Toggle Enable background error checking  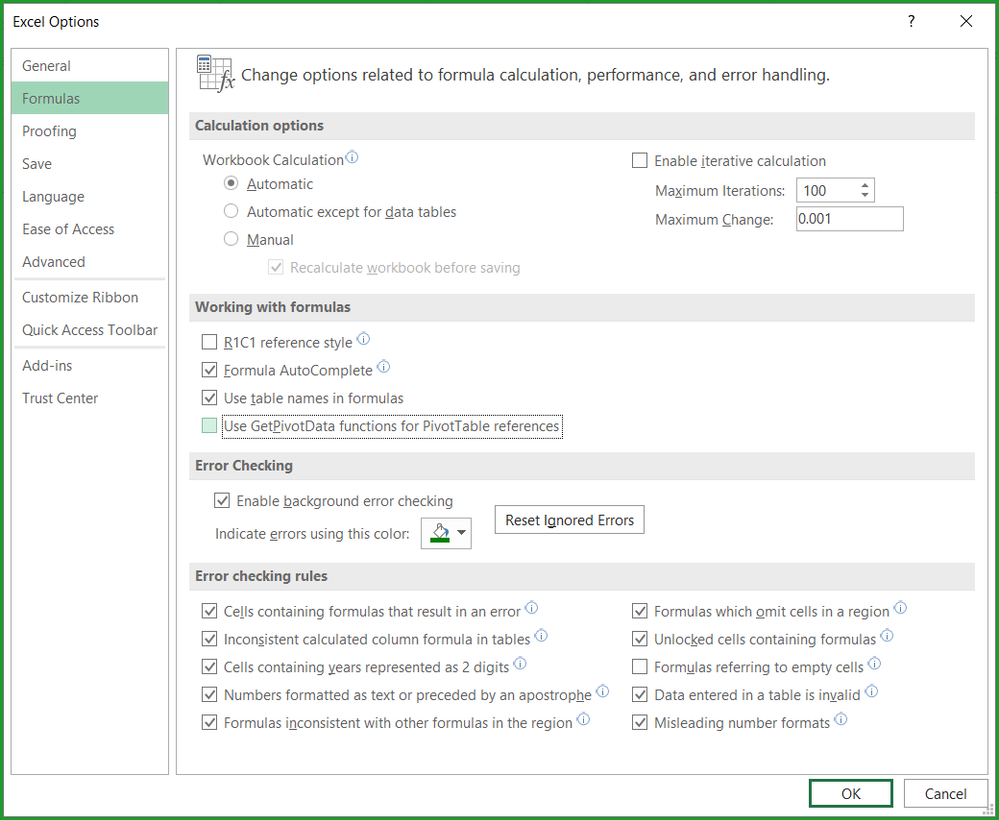222,501
